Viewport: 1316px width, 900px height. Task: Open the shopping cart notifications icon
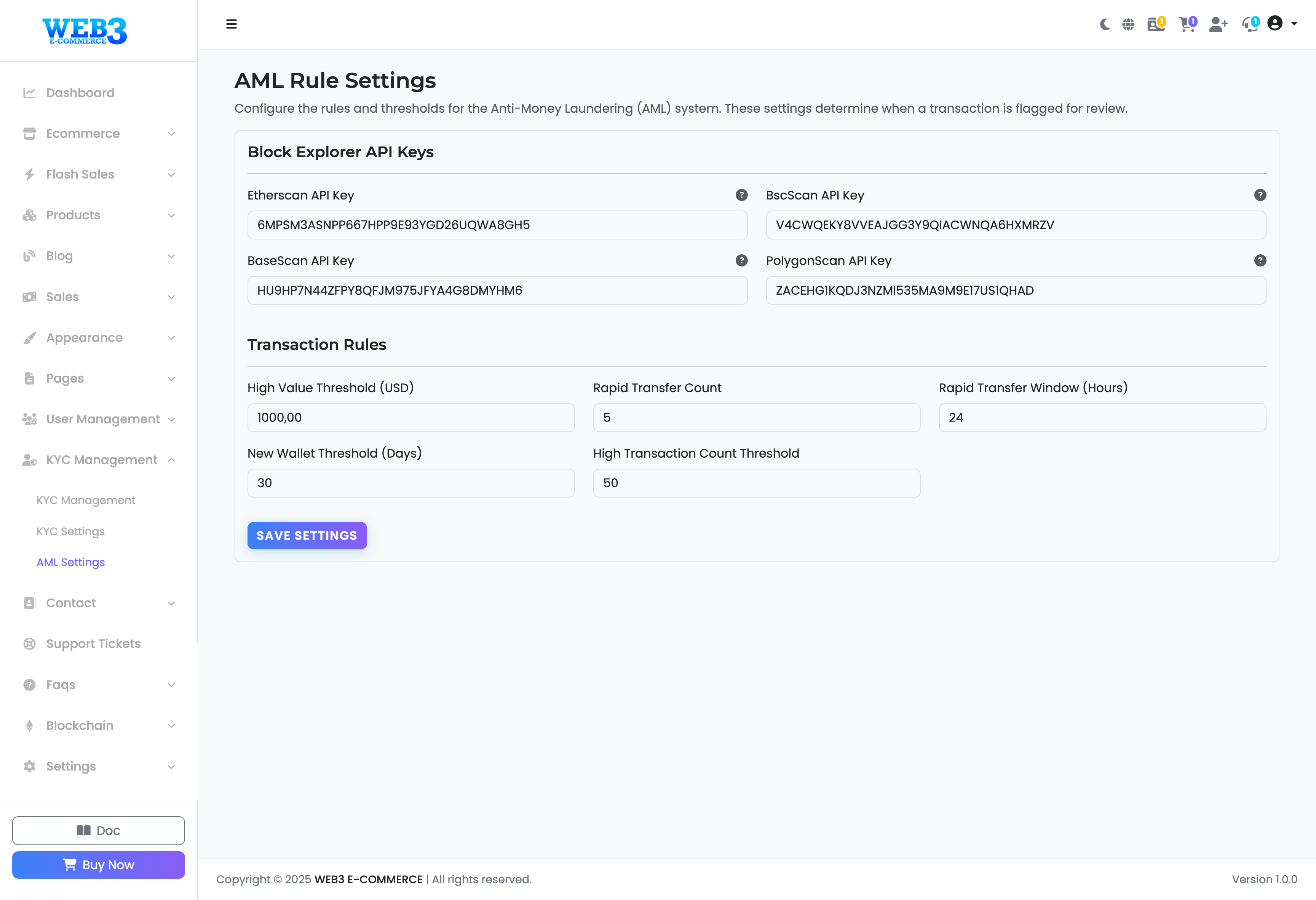tap(1187, 24)
